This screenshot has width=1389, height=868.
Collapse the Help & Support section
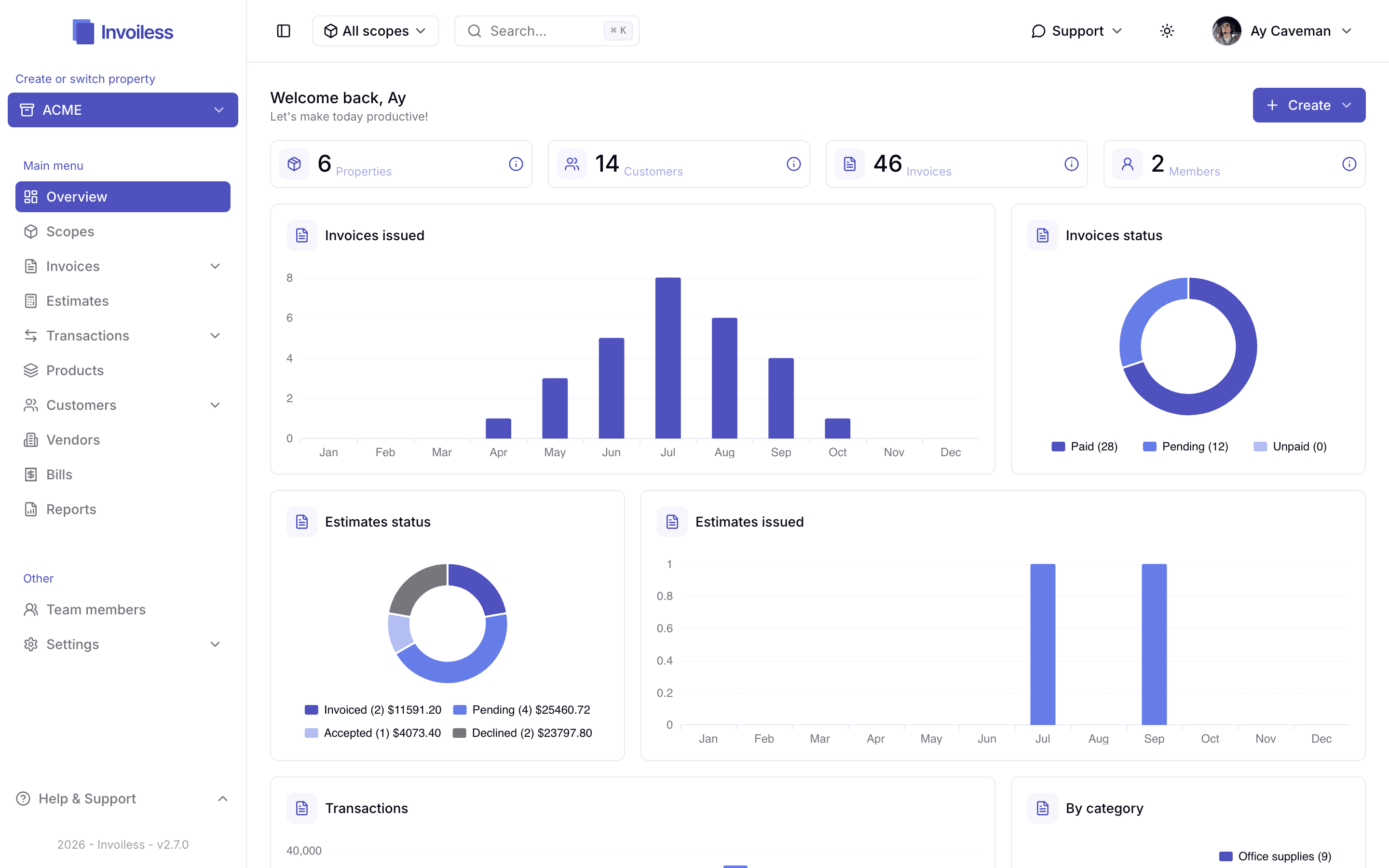(223, 799)
